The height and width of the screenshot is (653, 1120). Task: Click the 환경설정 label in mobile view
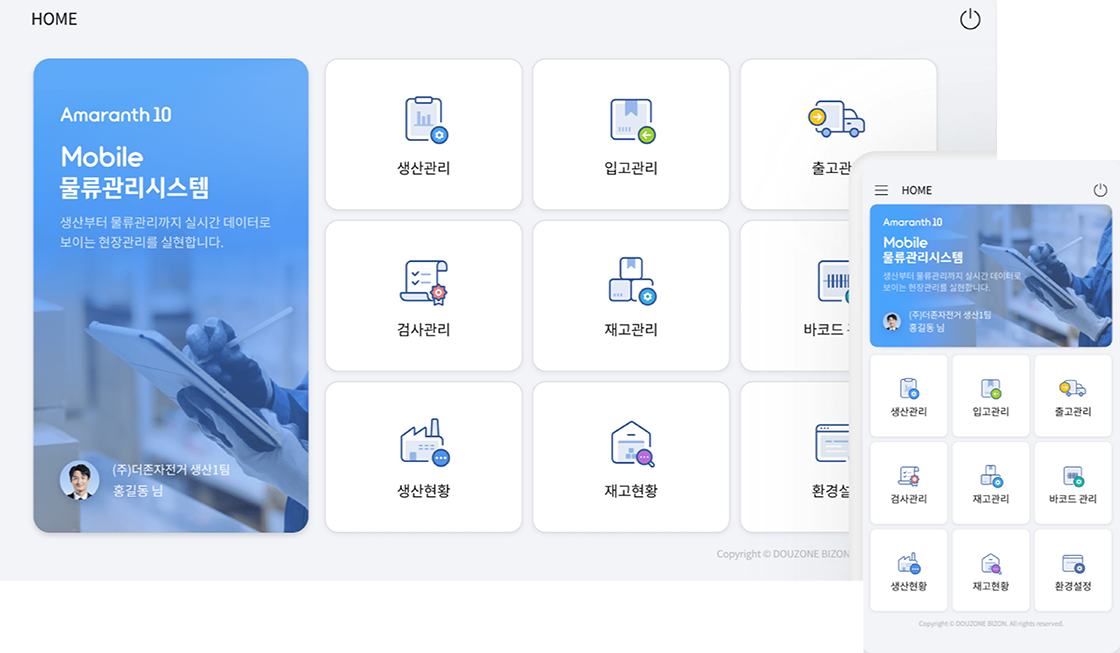pos(1073,586)
